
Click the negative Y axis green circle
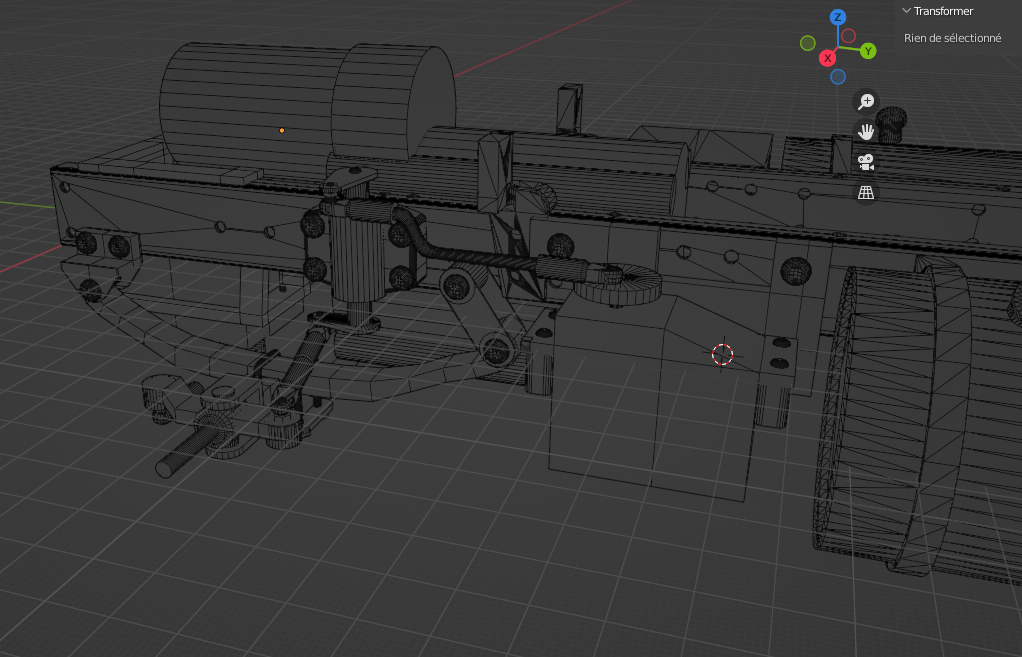point(808,44)
